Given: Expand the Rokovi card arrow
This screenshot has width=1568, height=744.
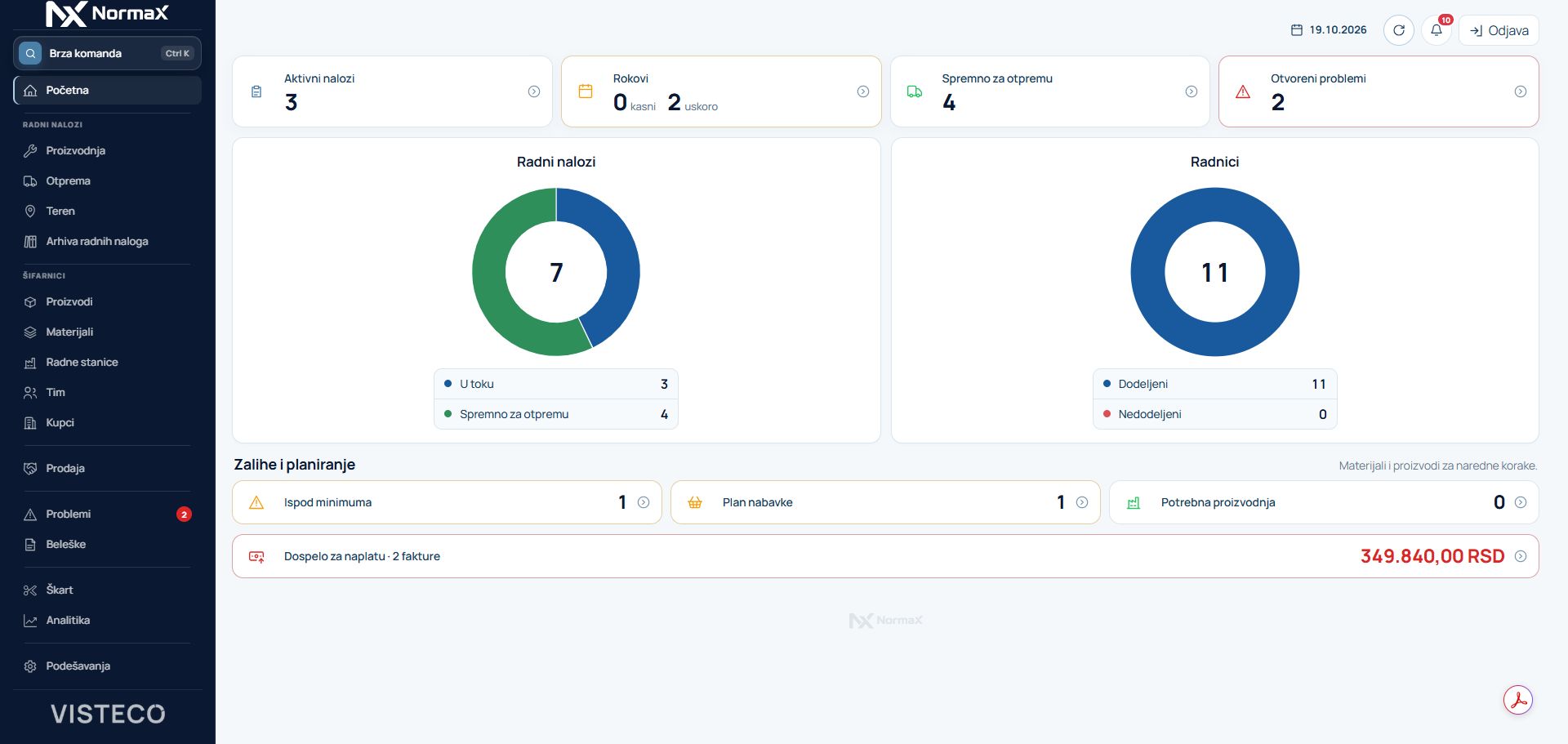Looking at the screenshot, I should [863, 91].
